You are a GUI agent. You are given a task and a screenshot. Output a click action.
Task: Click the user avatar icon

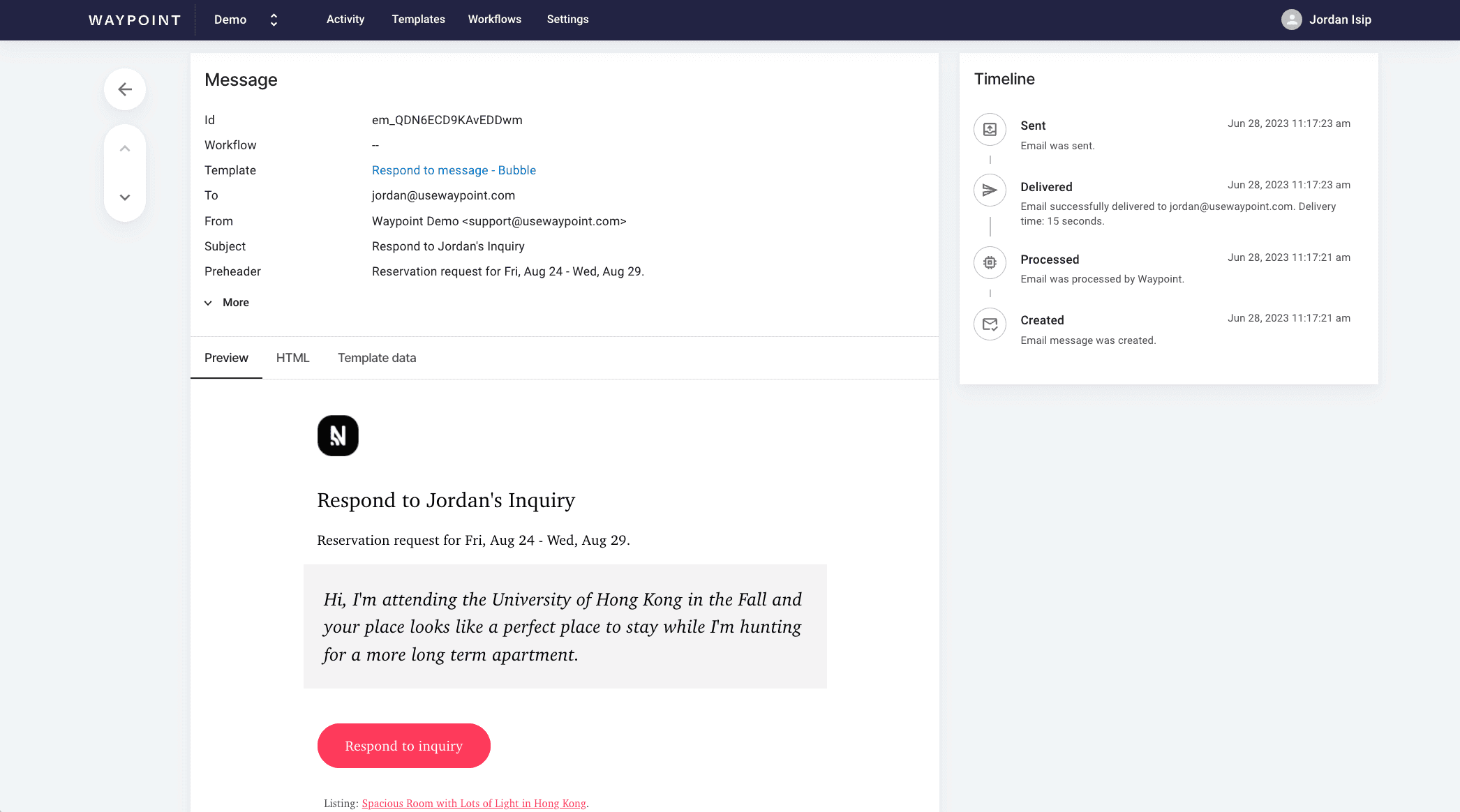click(x=1291, y=20)
